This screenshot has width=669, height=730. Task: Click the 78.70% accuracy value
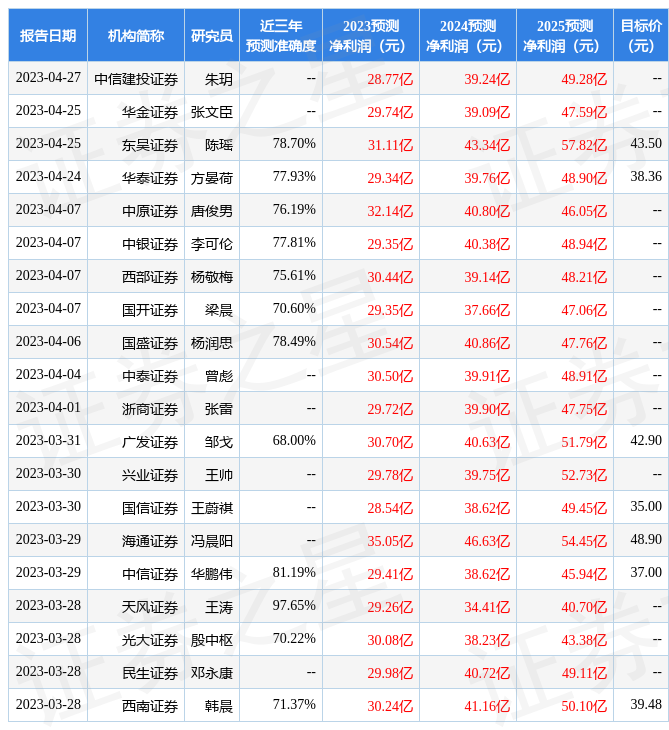[294, 143]
